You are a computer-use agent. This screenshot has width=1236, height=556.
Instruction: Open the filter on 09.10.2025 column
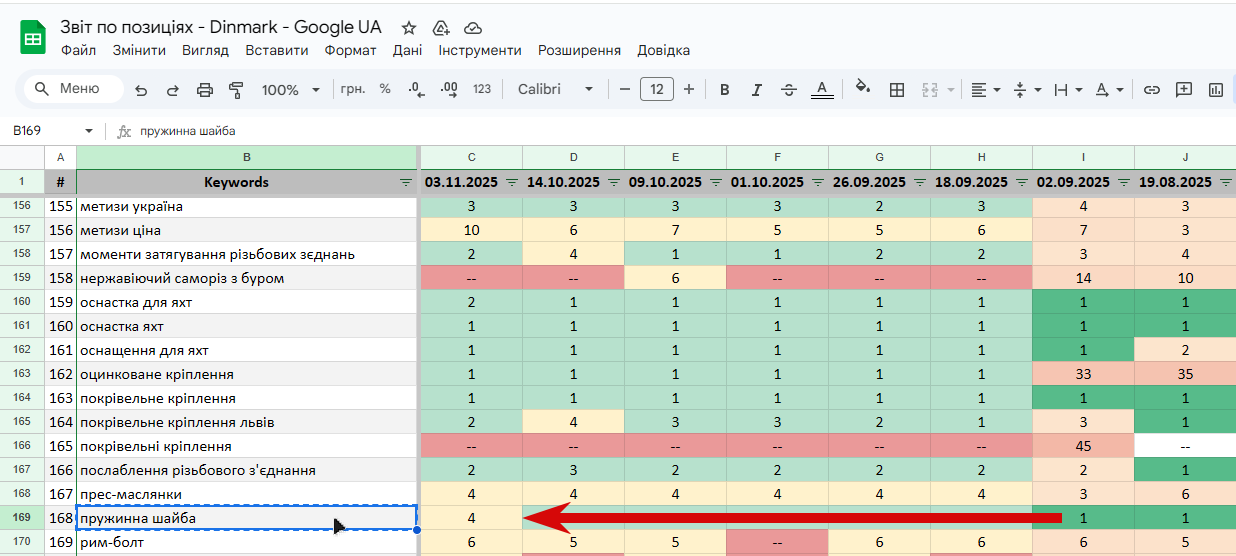pos(715,183)
